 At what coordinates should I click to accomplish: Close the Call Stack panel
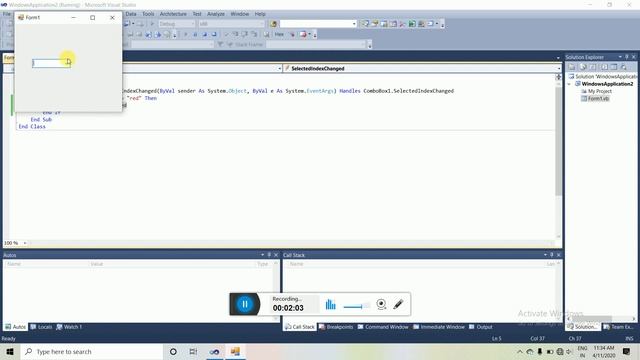559,255
